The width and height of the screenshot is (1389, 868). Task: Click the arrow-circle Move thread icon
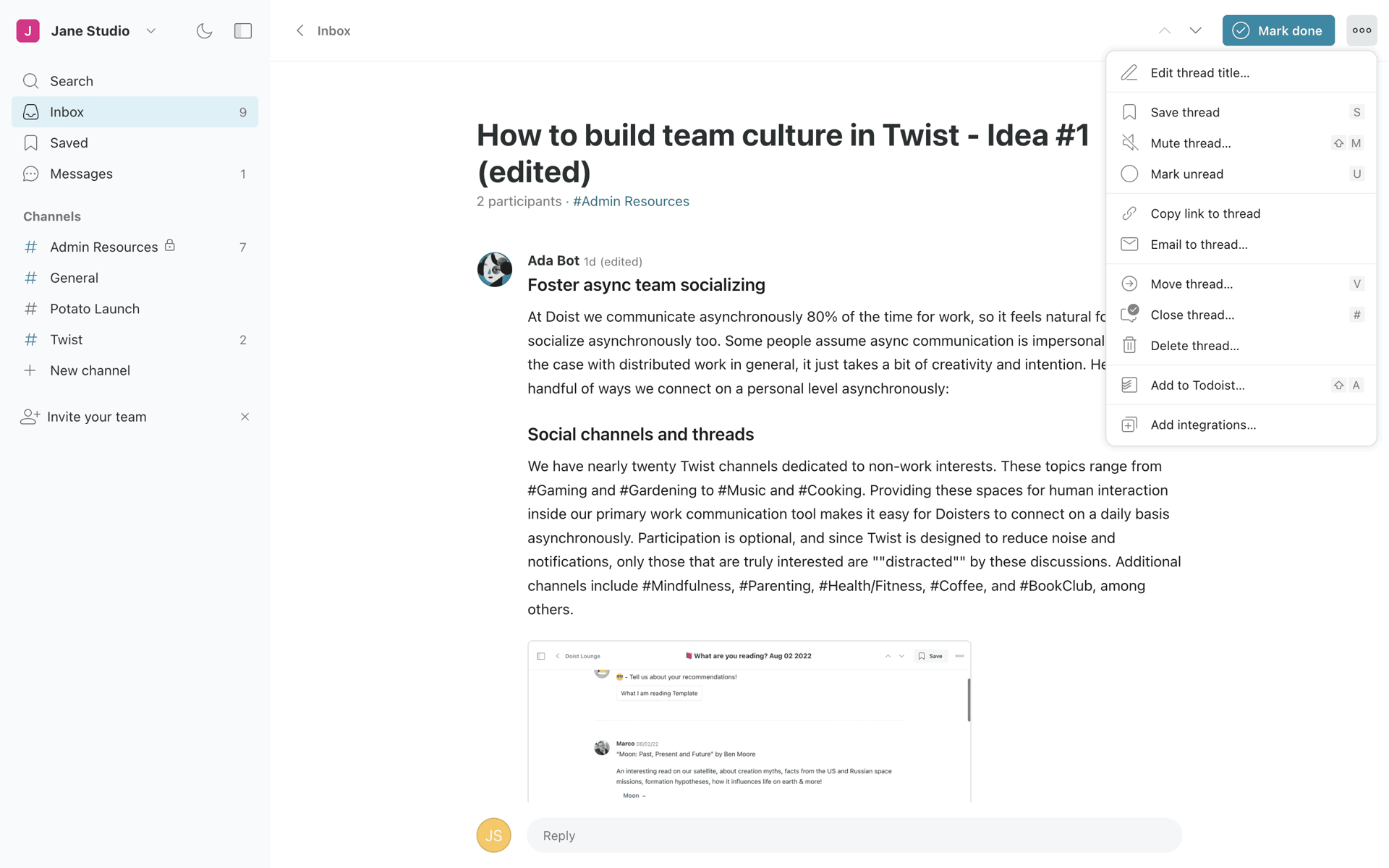[1129, 284]
